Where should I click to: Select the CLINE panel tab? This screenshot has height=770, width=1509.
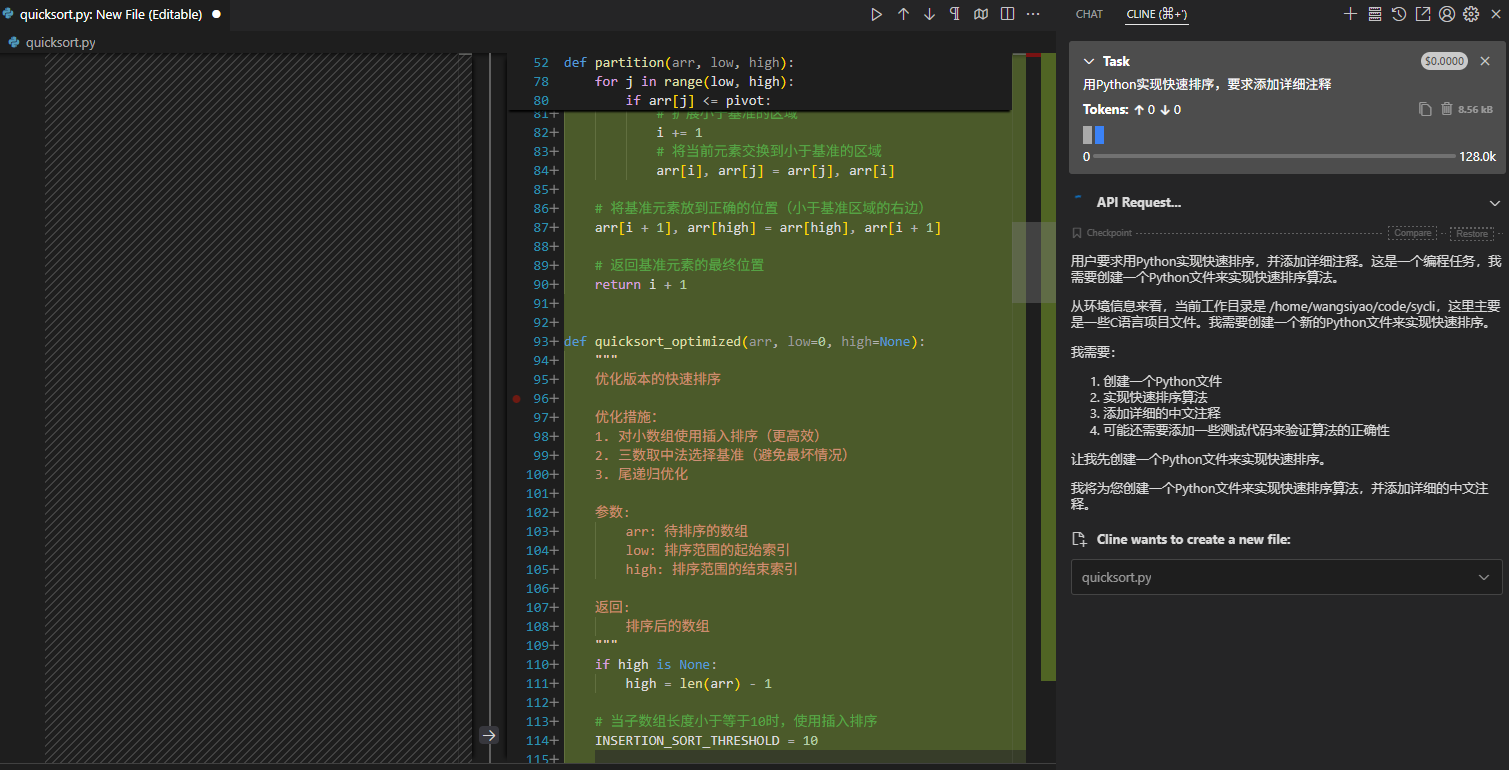click(1157, 14)
